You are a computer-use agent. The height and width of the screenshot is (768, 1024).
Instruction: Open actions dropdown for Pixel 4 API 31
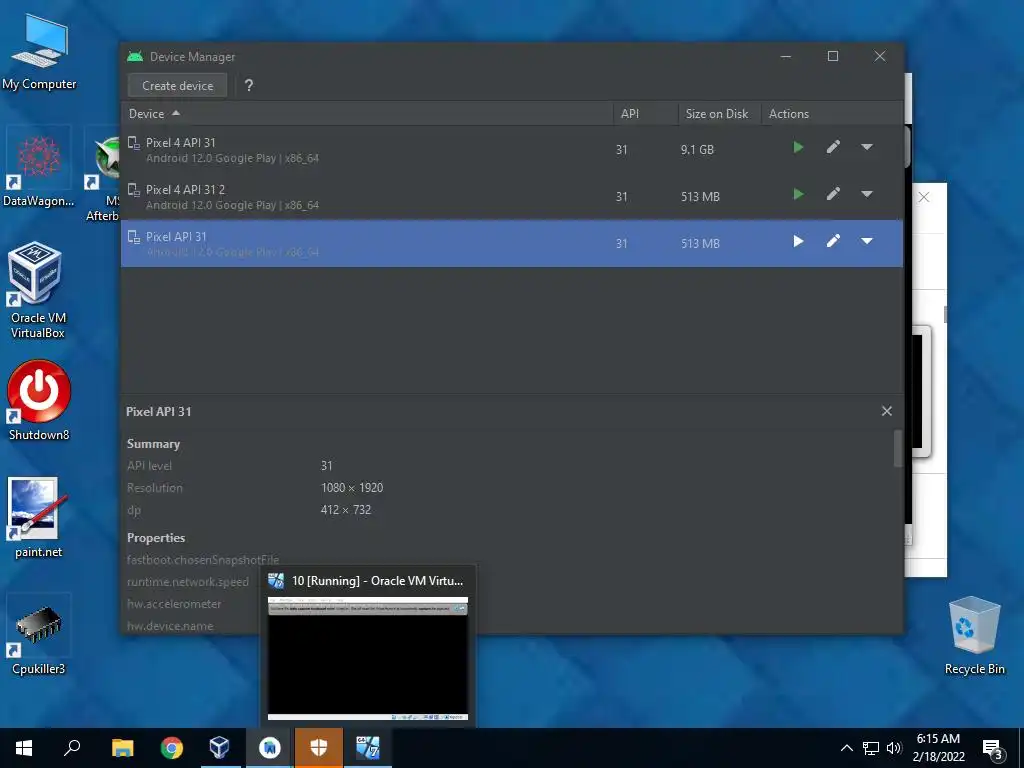click(x=867, y=147)
